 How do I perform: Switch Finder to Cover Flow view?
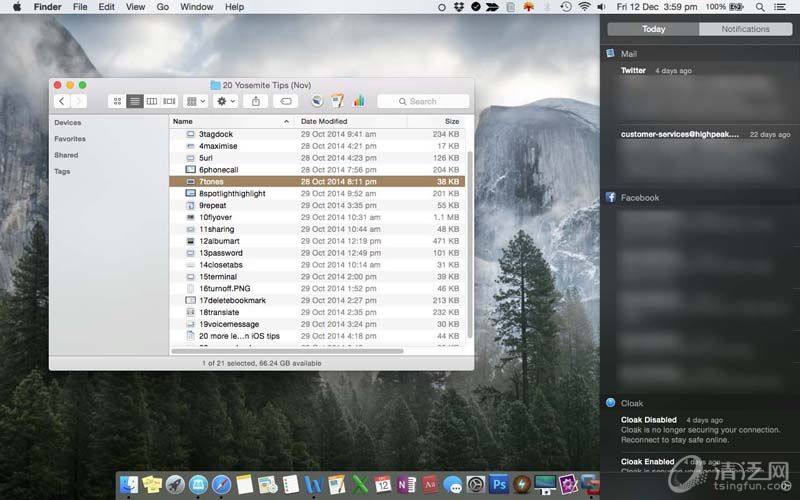(x=170, y=101)
